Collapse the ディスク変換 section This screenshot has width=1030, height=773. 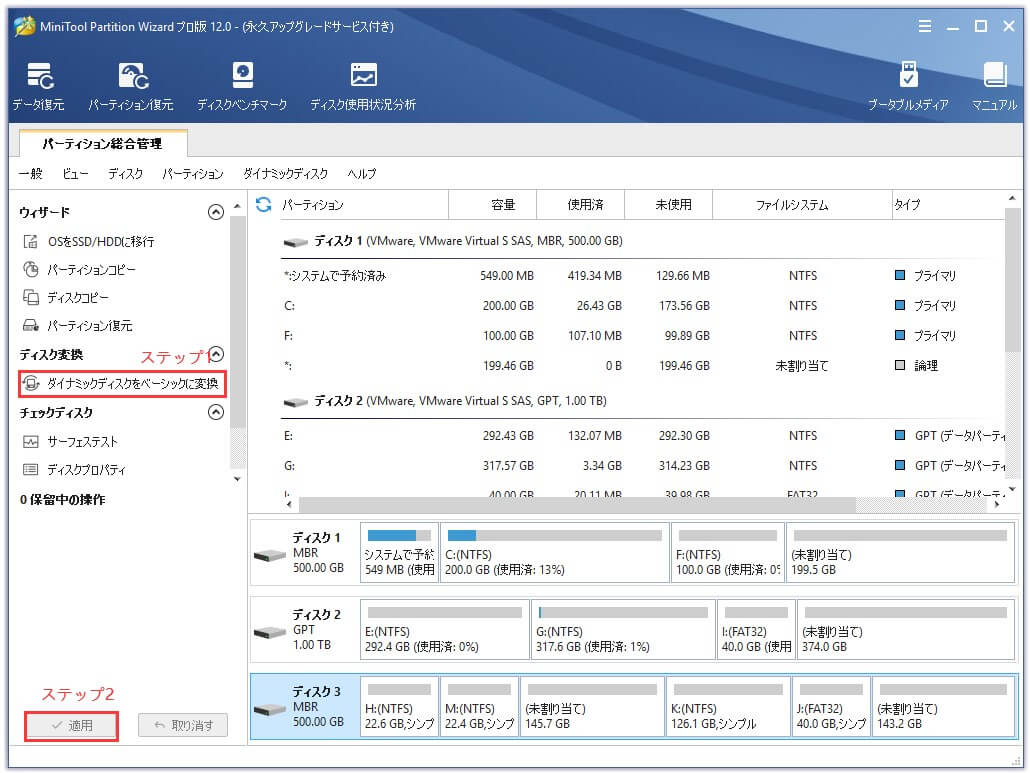click(x=215, y=354)
